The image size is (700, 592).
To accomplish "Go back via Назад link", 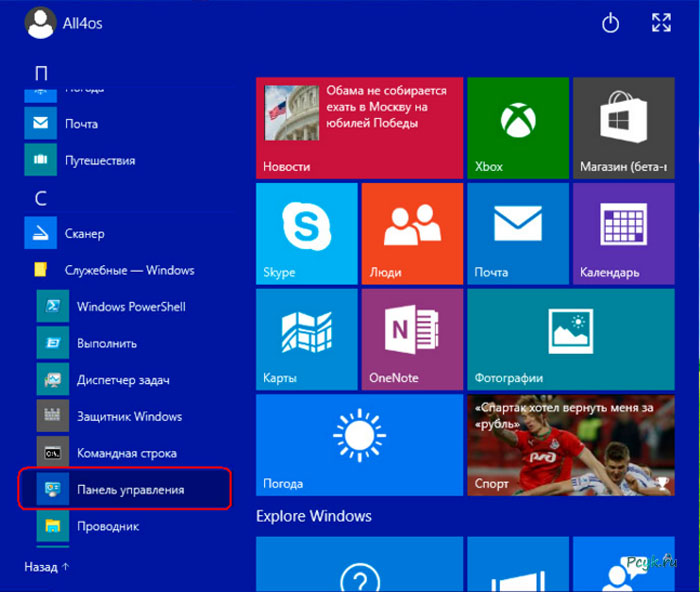I will [47, 567].
